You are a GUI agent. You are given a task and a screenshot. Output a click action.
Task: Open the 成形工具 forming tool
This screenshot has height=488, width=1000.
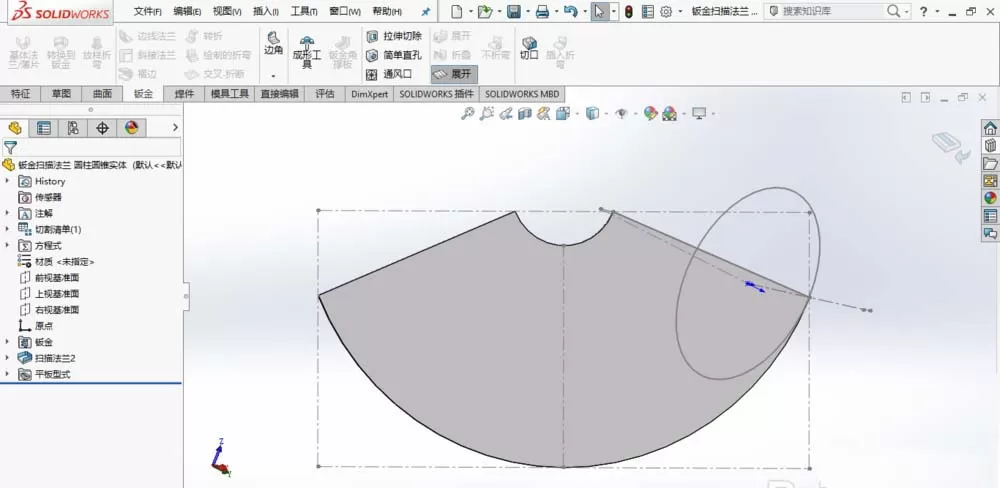click(x=307, y=52)
